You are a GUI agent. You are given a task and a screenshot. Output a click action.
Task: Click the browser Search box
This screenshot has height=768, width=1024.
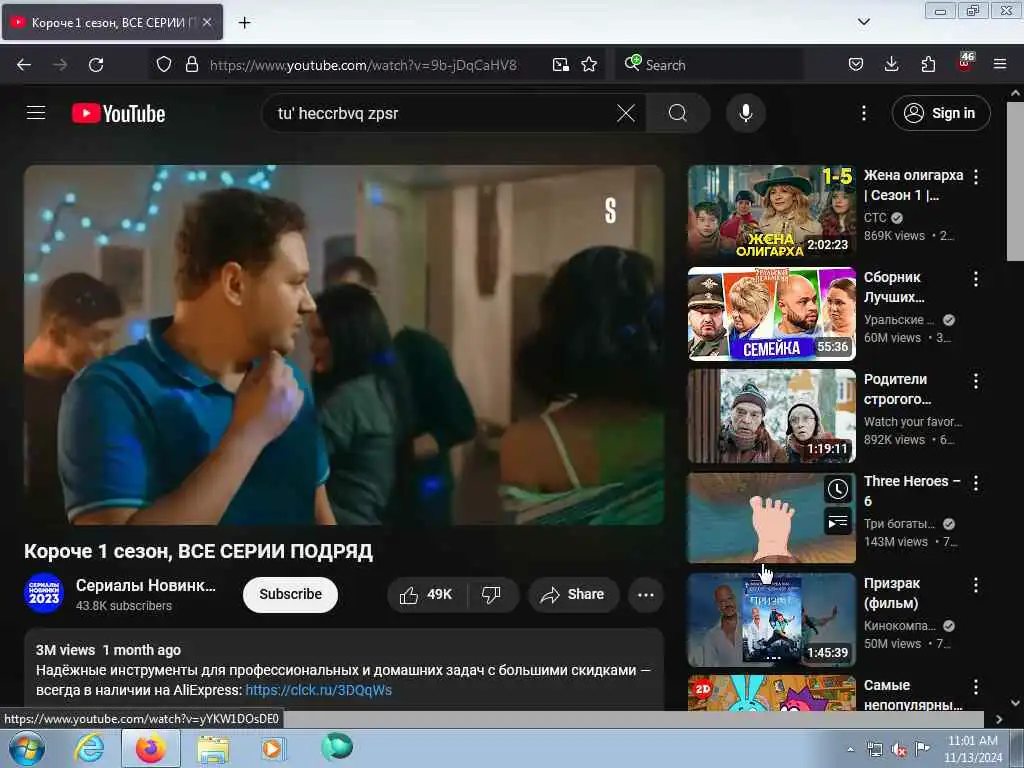coord(709,65)
